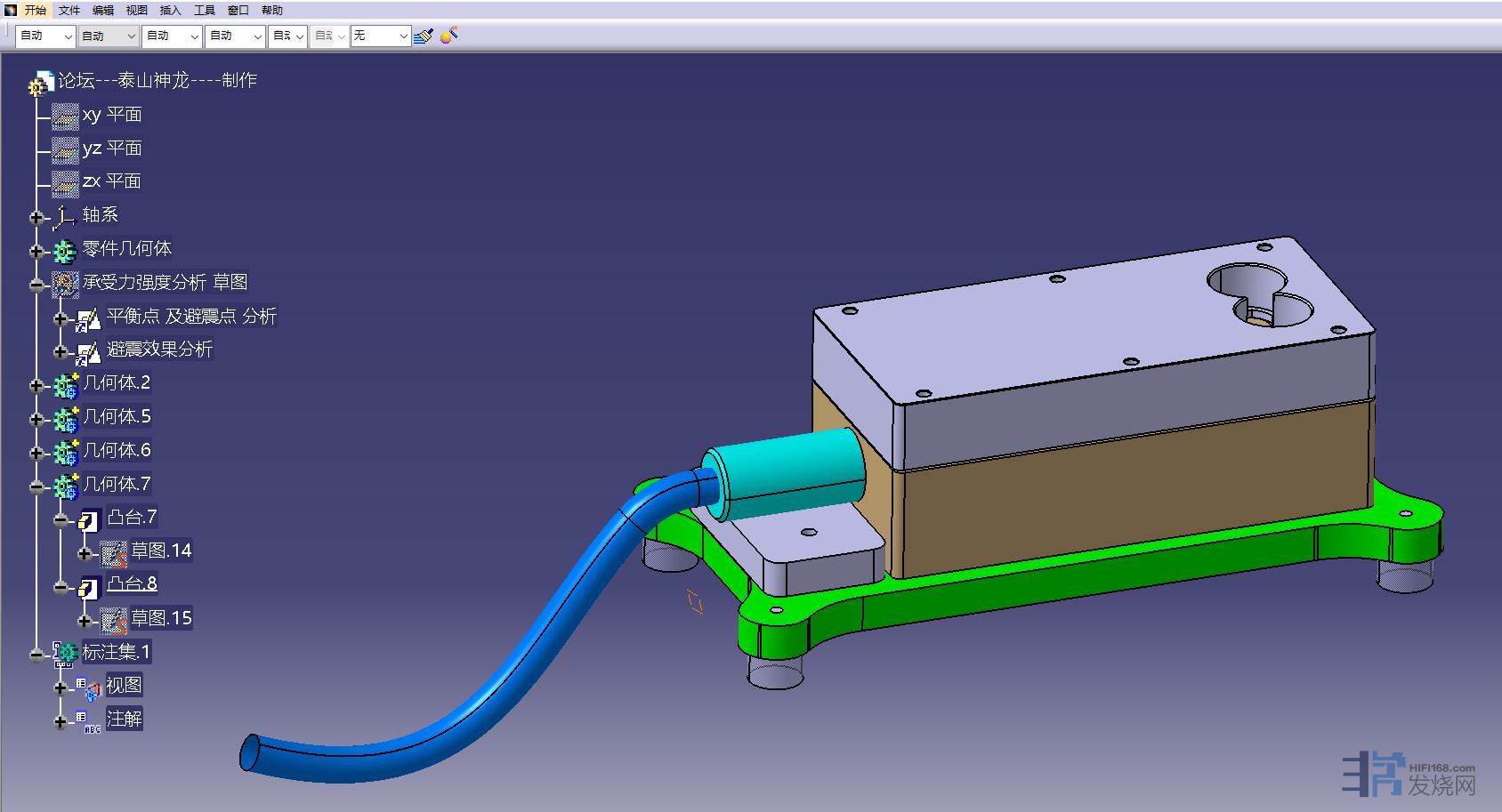Collapse the 承受力强度分析 草图 node

point(36,285)
